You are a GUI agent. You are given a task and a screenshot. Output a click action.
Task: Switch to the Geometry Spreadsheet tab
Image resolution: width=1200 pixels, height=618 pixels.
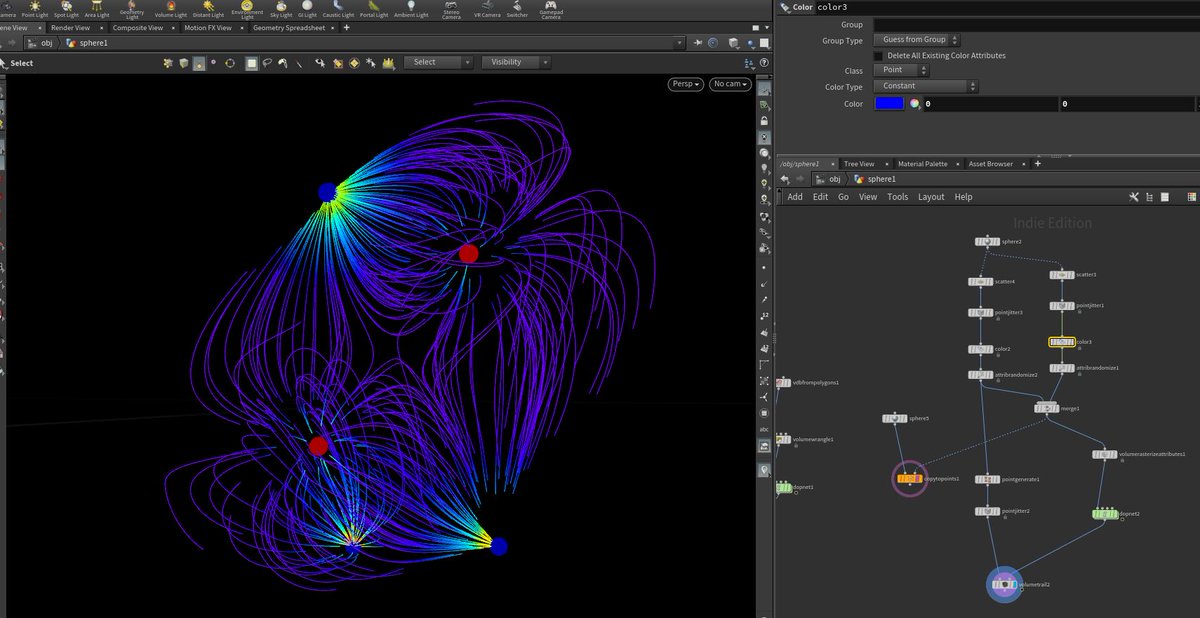(288, 28)
